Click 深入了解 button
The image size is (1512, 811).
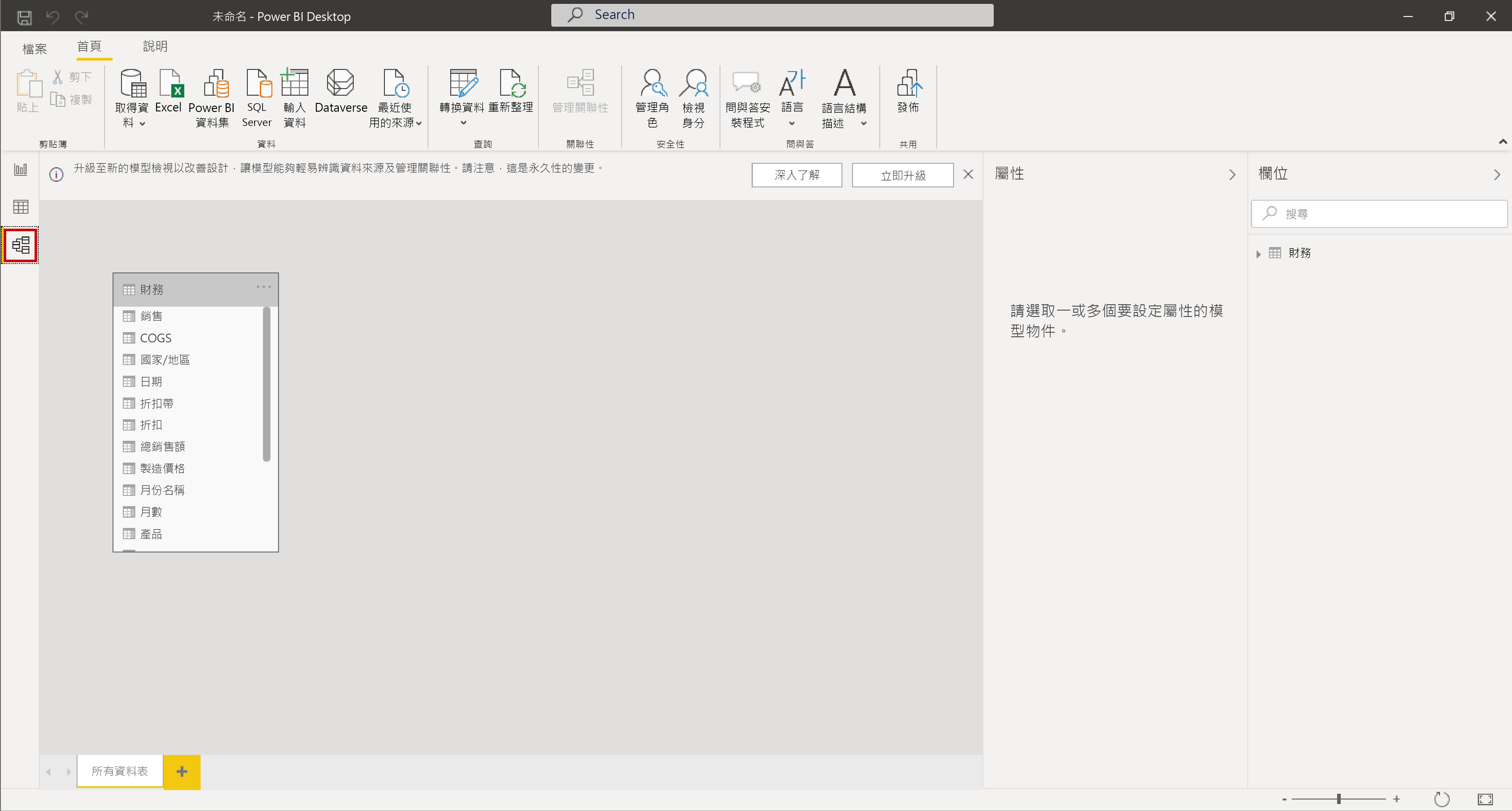tap(796, 175)
